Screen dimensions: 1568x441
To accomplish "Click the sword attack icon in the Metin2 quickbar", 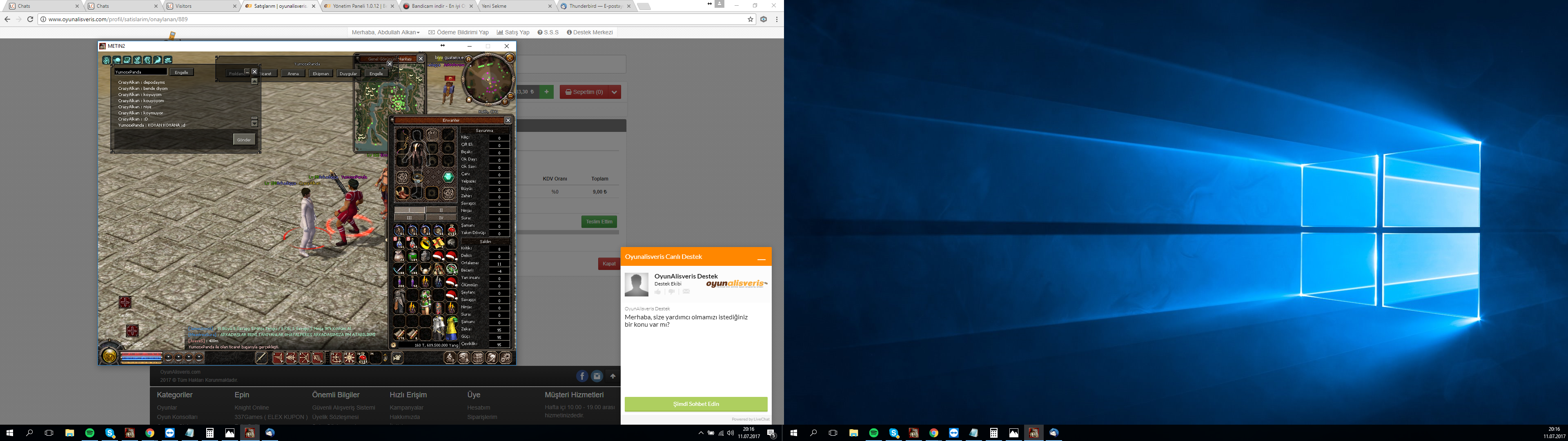I will [262, 358].
